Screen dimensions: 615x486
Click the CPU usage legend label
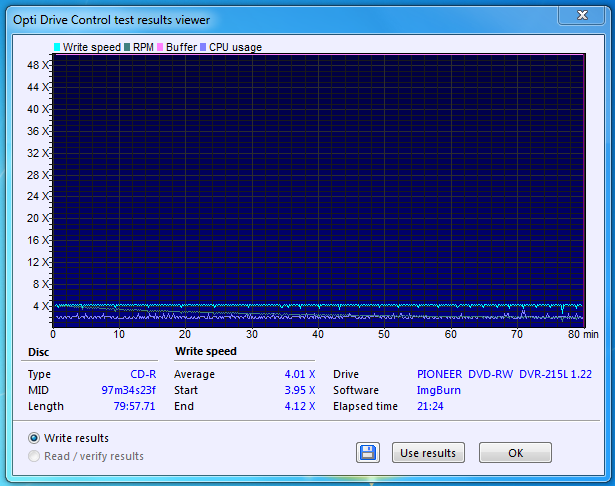pyautogui.click(x=235, y=47)
